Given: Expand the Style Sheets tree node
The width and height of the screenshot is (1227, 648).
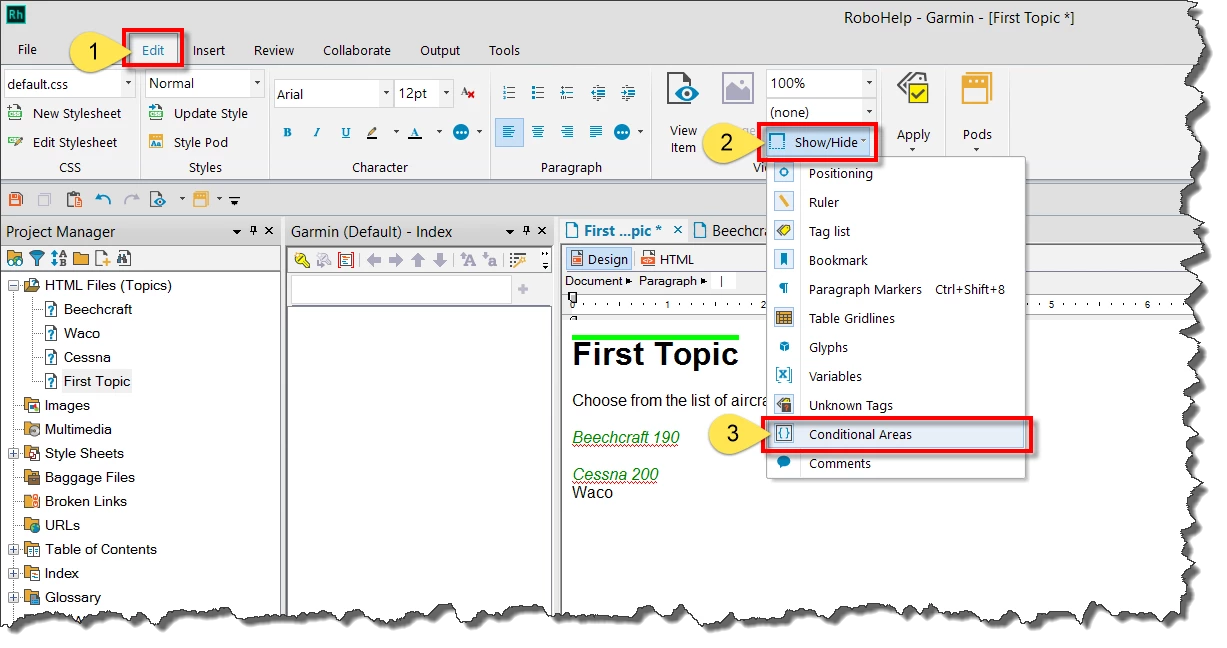Looking at the screenshot, I should [13, 453].
